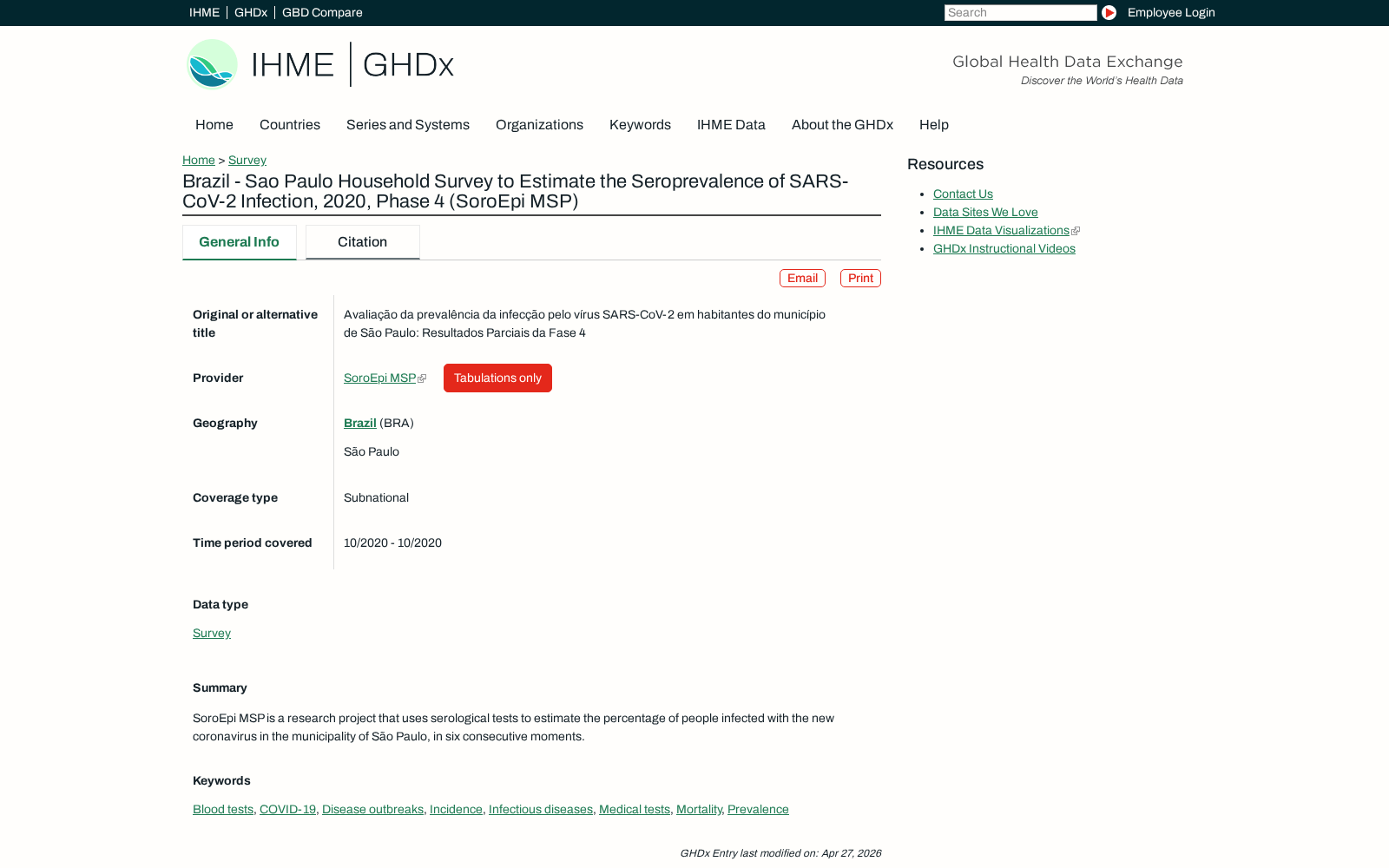The image size is (1389, 868).
Task: Click the survey page title heading
Action: pyautogui.click(x=516, y=192)
